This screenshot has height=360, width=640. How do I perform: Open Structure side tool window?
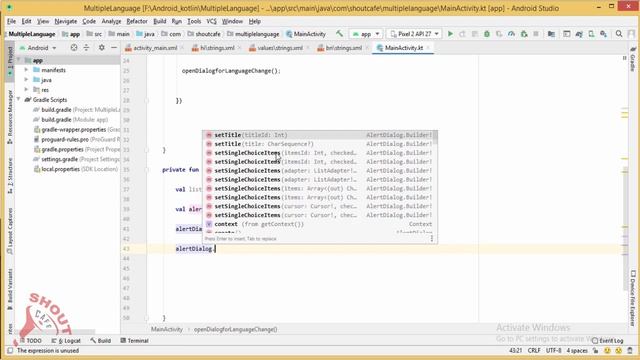point(10,176)
